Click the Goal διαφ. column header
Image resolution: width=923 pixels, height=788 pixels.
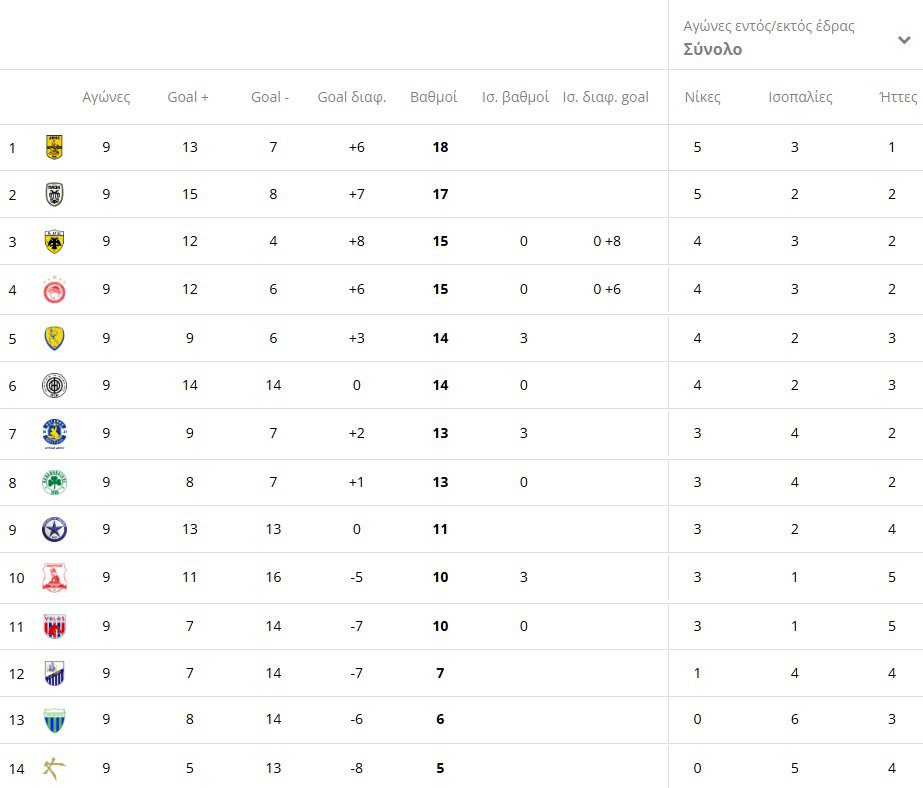point(351,97)
